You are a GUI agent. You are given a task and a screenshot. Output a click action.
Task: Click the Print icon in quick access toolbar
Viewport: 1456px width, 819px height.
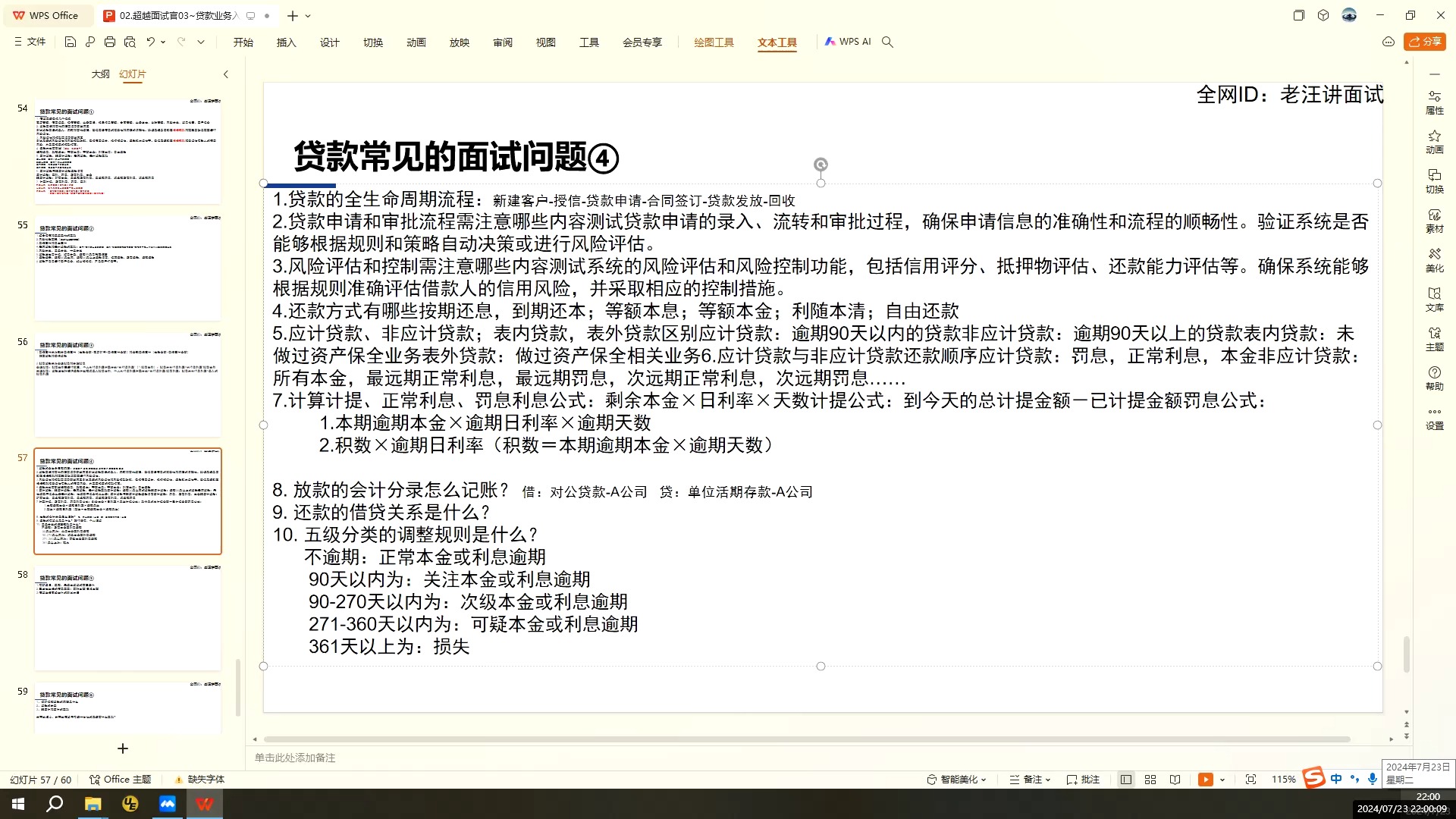click(x=110, y=42)
